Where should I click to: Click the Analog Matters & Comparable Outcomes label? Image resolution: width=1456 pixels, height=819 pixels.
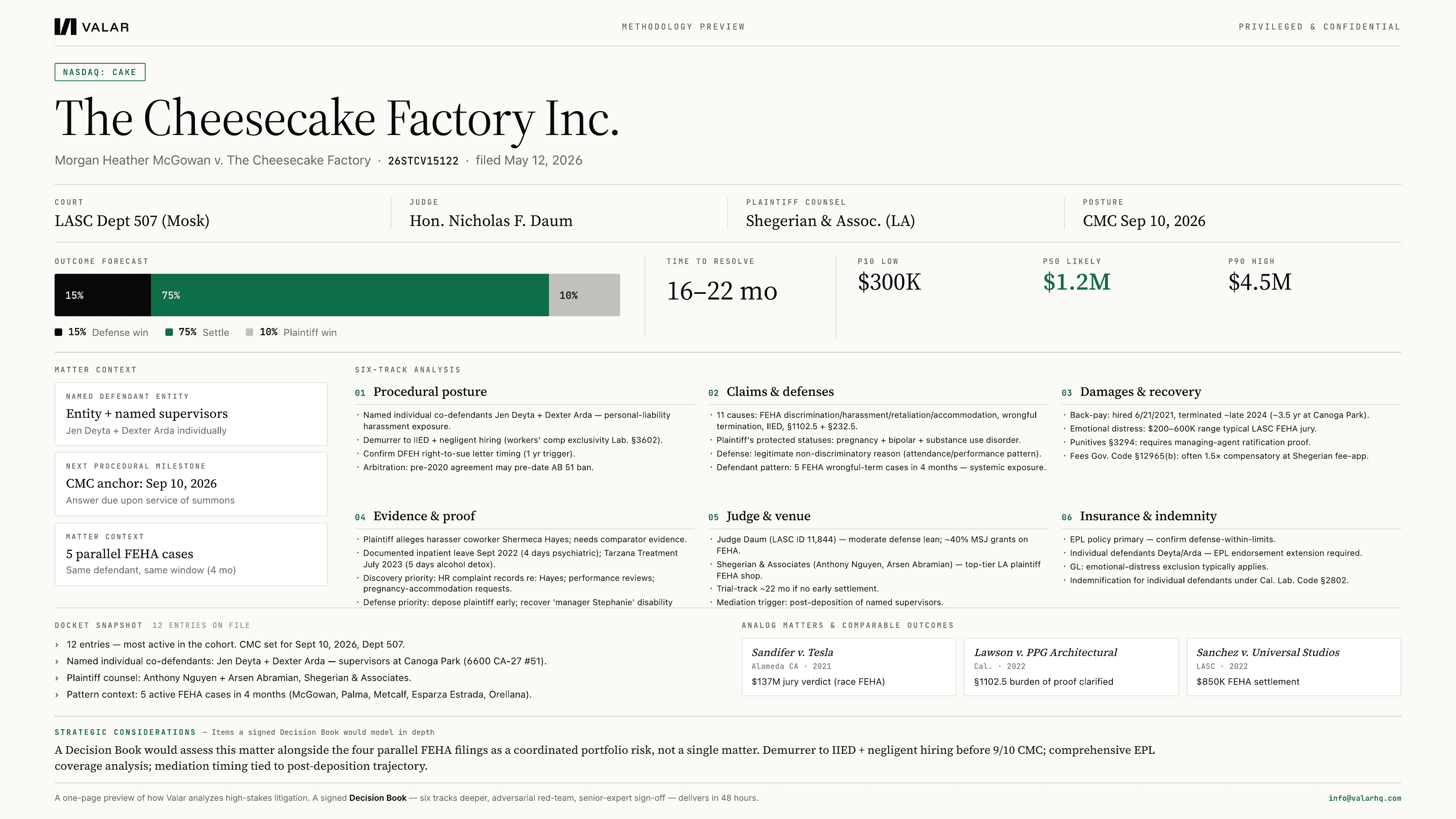(x=848, y=626)
